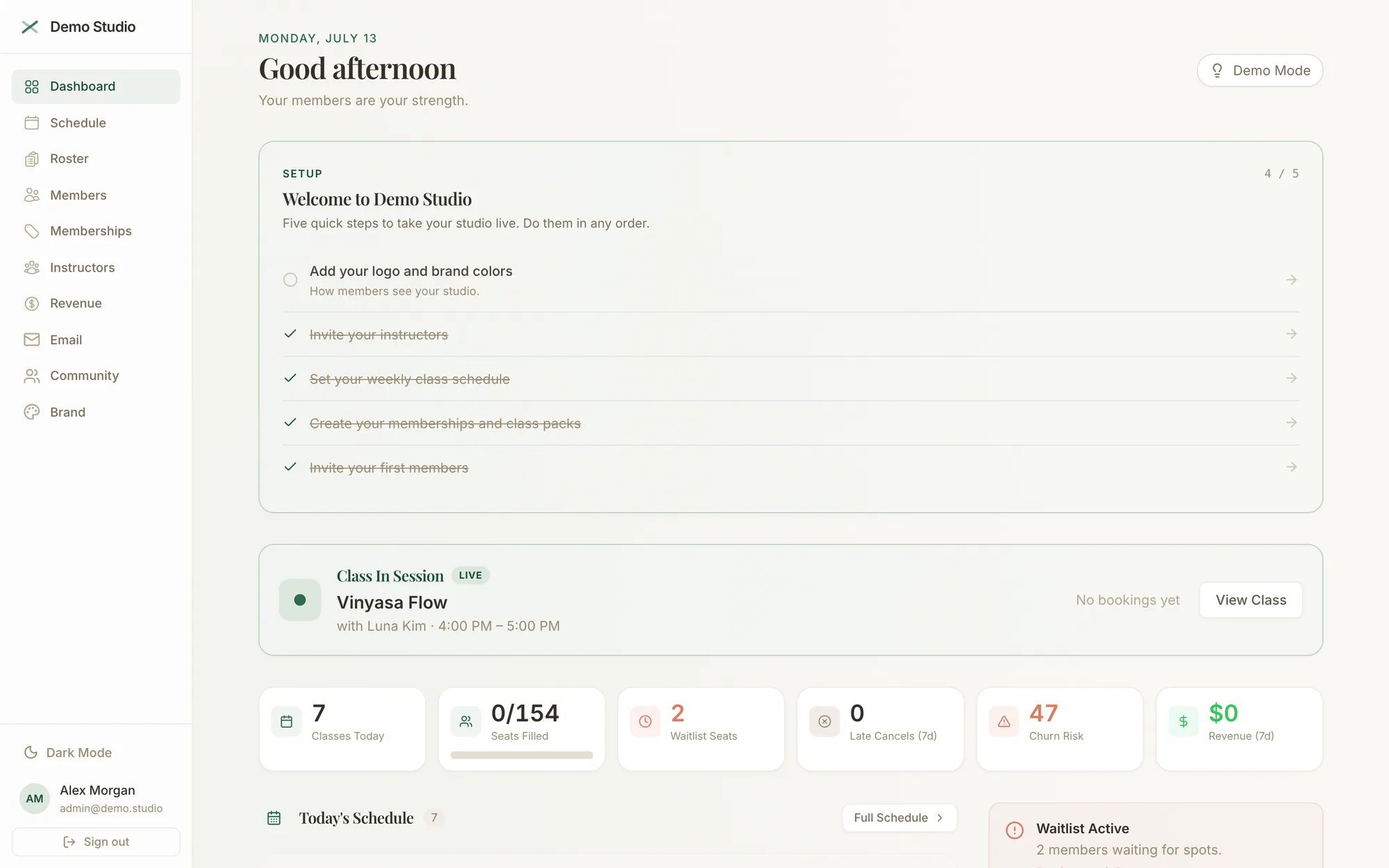Open arrow for logo and brand colors step
The height and width of the screenshot is (868, 1389).
click(x=1291, y=280)
